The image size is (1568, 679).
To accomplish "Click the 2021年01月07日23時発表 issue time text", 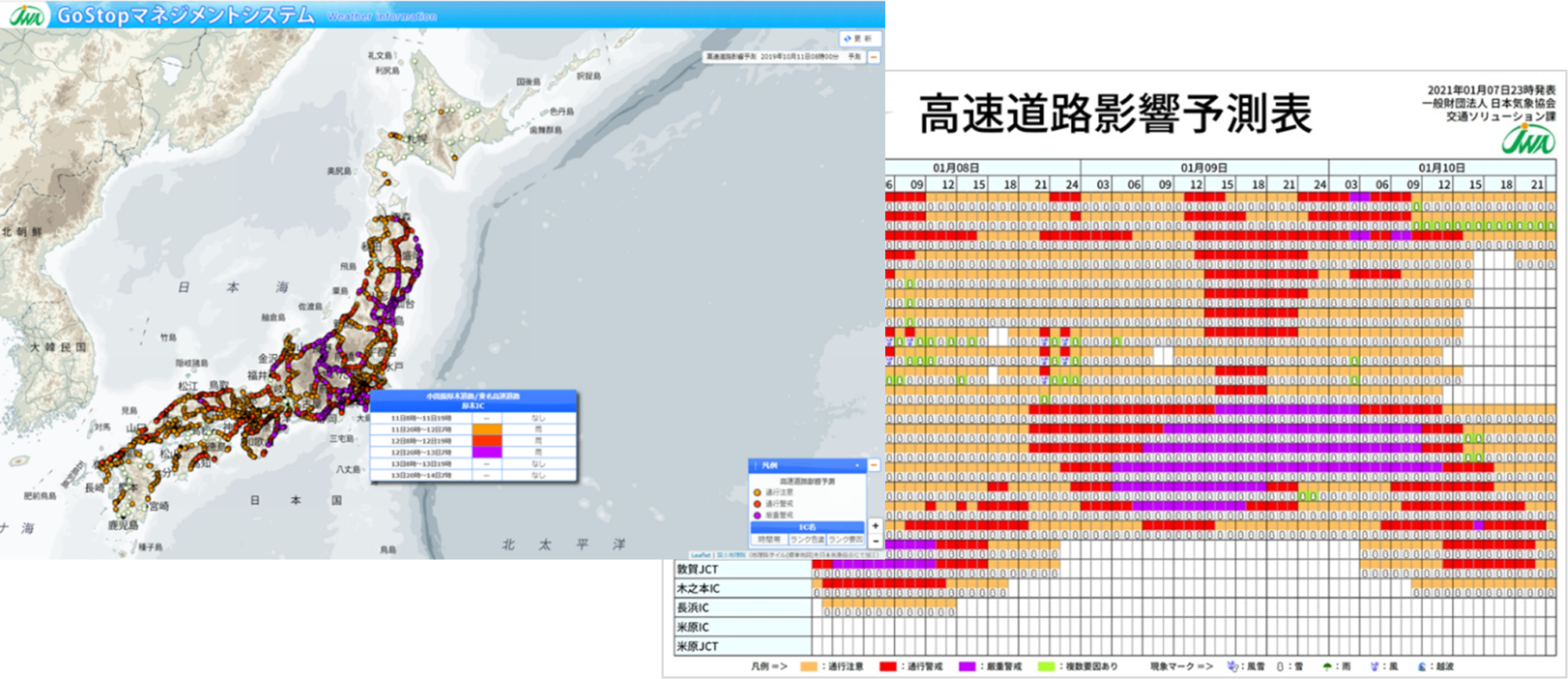I will click(1490, 90).
